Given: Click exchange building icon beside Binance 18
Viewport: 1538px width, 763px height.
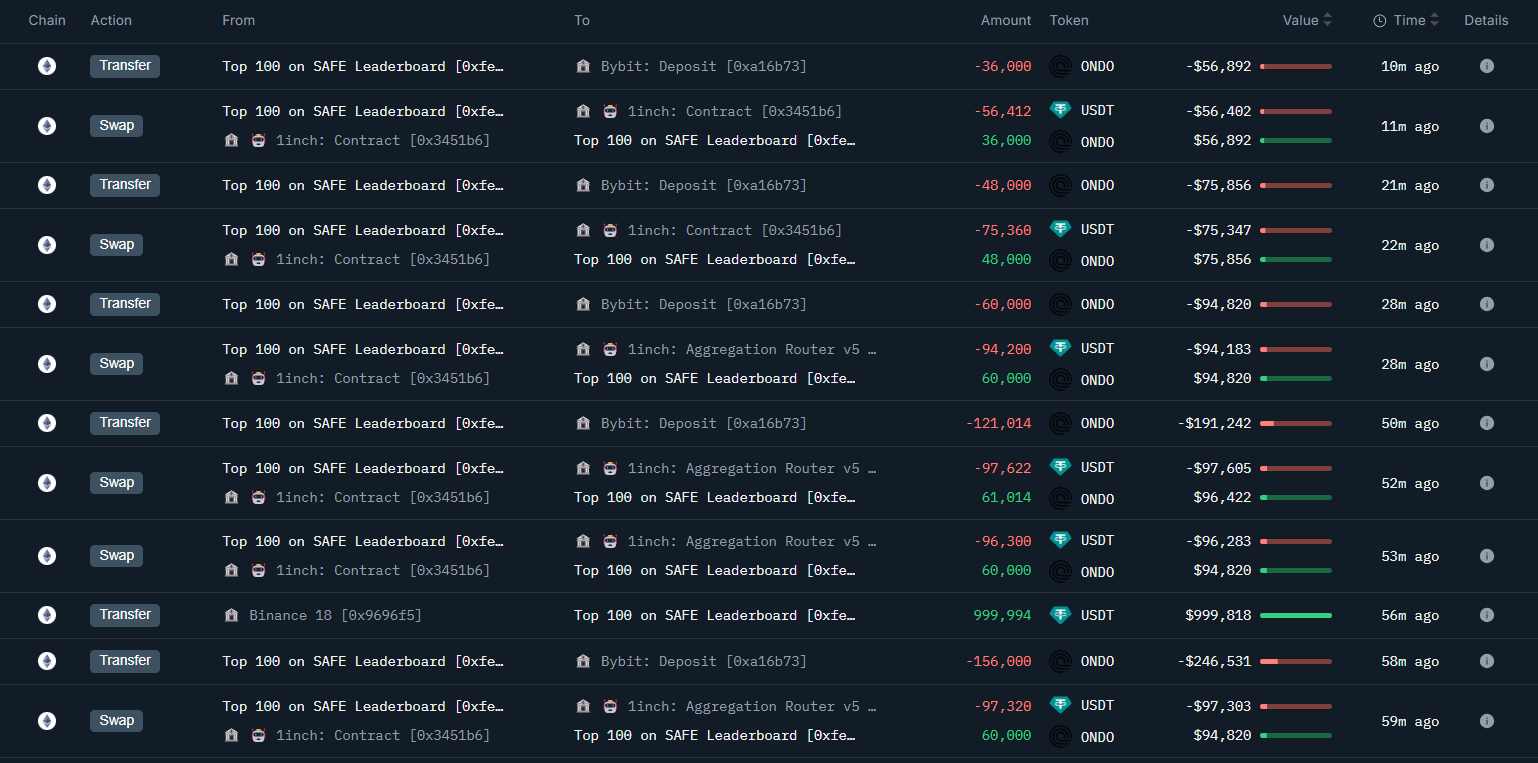Looking at the screenshot, I should [232, 615].
